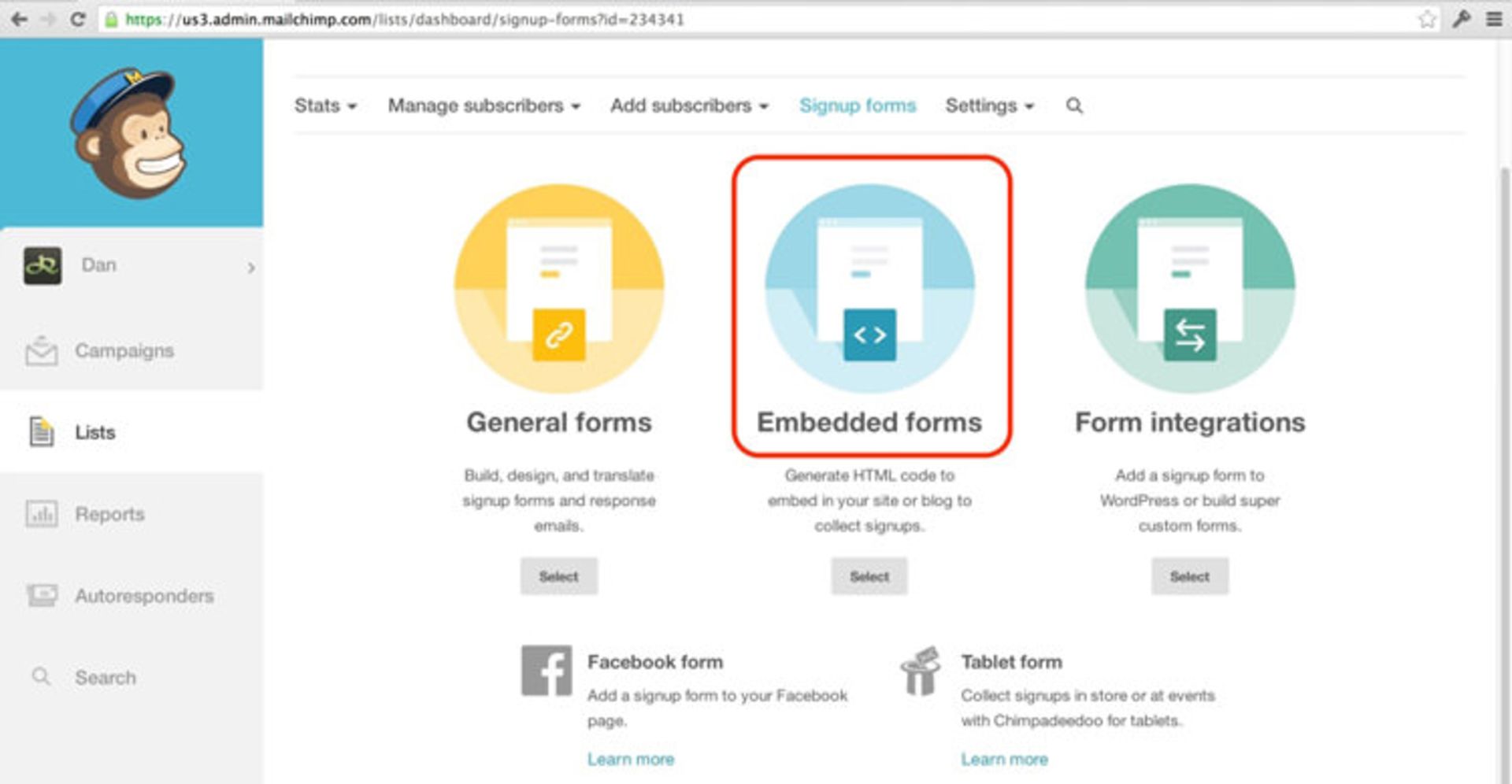The height and width of the screenshot is (784, 1512).
Task: Click Learn more under Facebook form
Action: pos(631,758)
